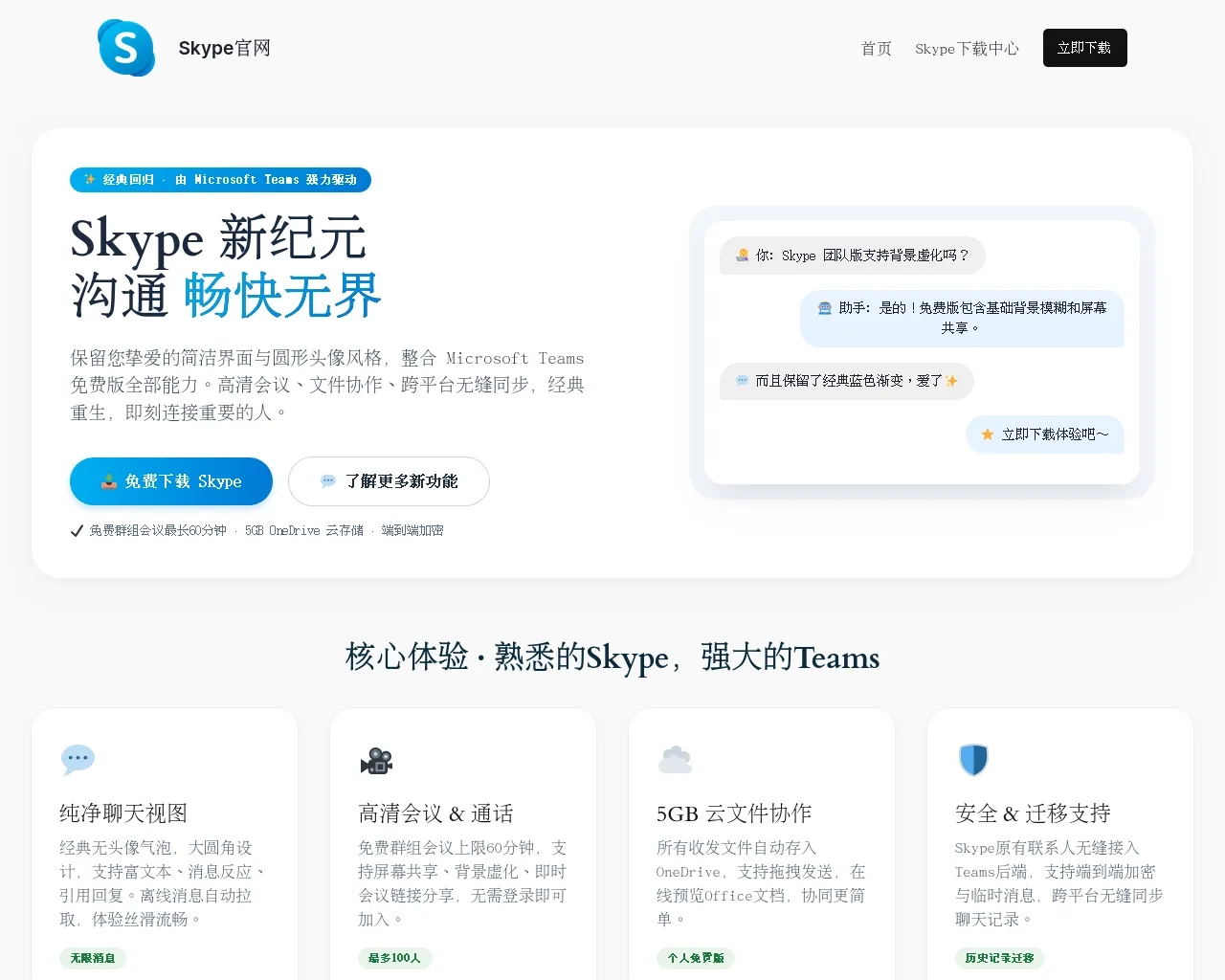Select the 5GB OneDrive 云存储 text
Viewport: 1225px width, 980px height.
tap(304, 530)
